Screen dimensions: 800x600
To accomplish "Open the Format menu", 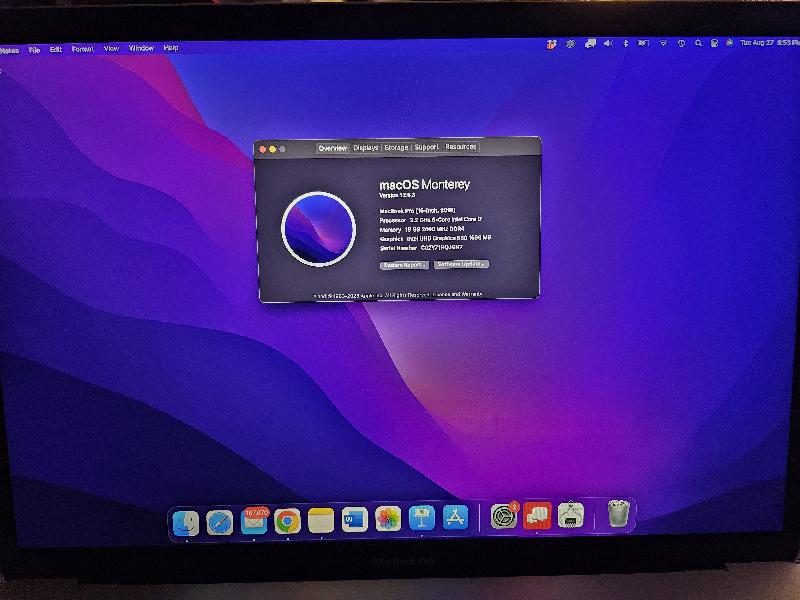I will click(82, 49).
